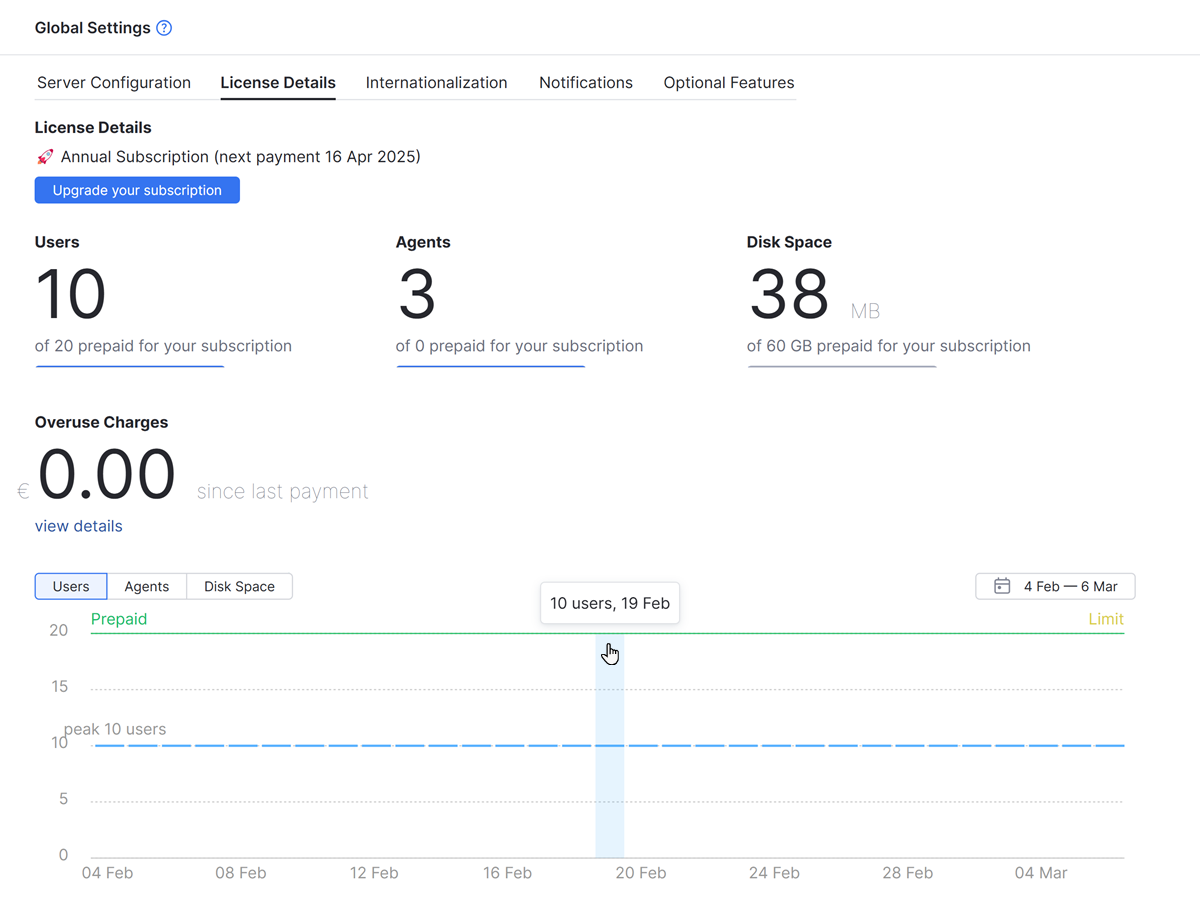Open the Internationalization tab

tap(436, 83)
